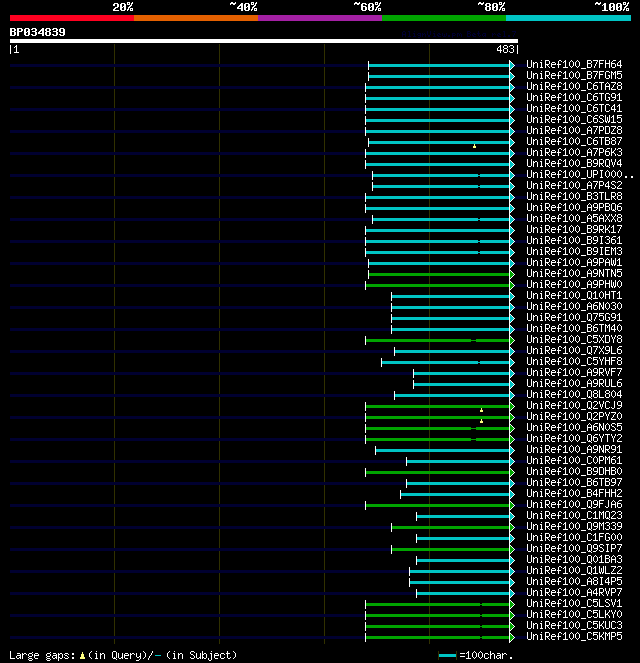Click the UniRef100_A9NR91 hit name
The height and width of the screenshot is (663, 640).
pos(574,449)
